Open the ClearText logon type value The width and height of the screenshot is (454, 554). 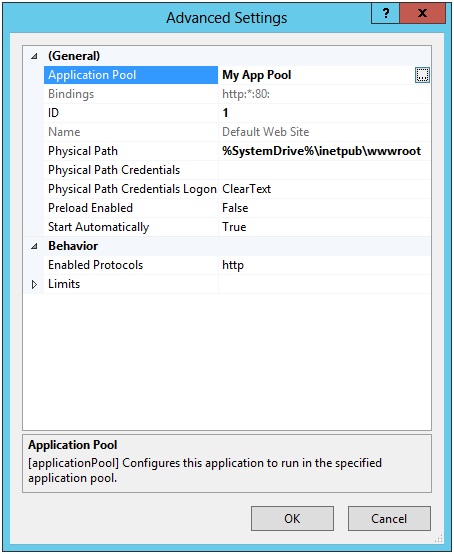tap(324, 189)
